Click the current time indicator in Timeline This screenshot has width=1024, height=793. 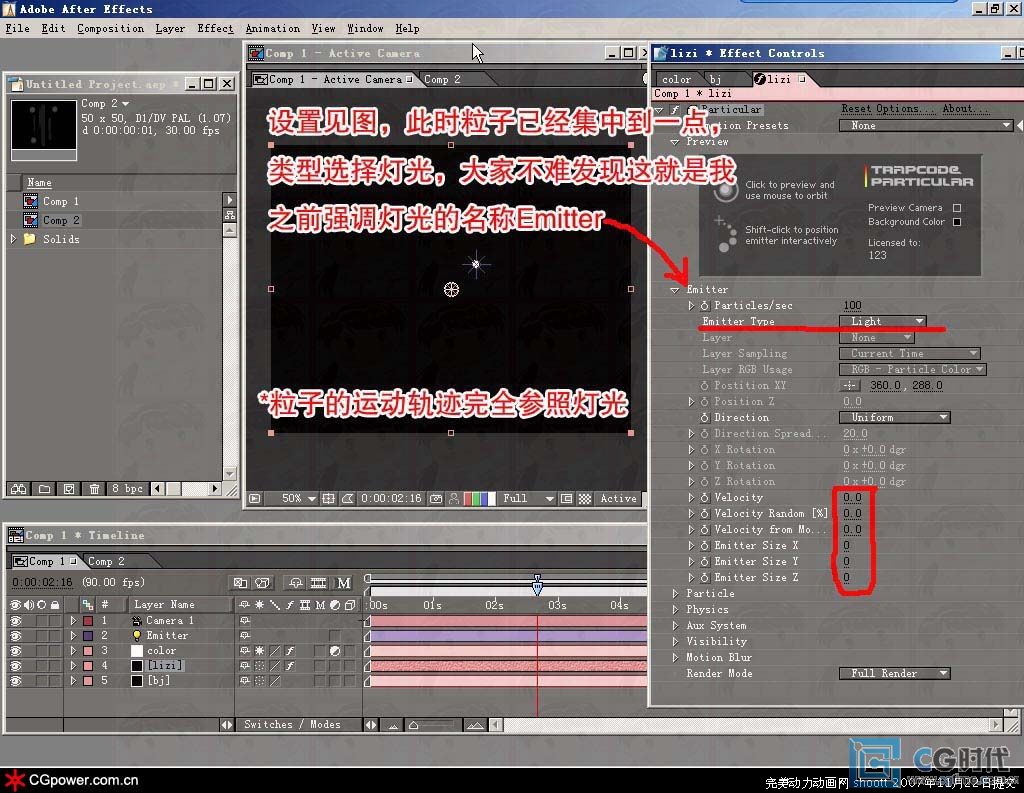[537, 585]
